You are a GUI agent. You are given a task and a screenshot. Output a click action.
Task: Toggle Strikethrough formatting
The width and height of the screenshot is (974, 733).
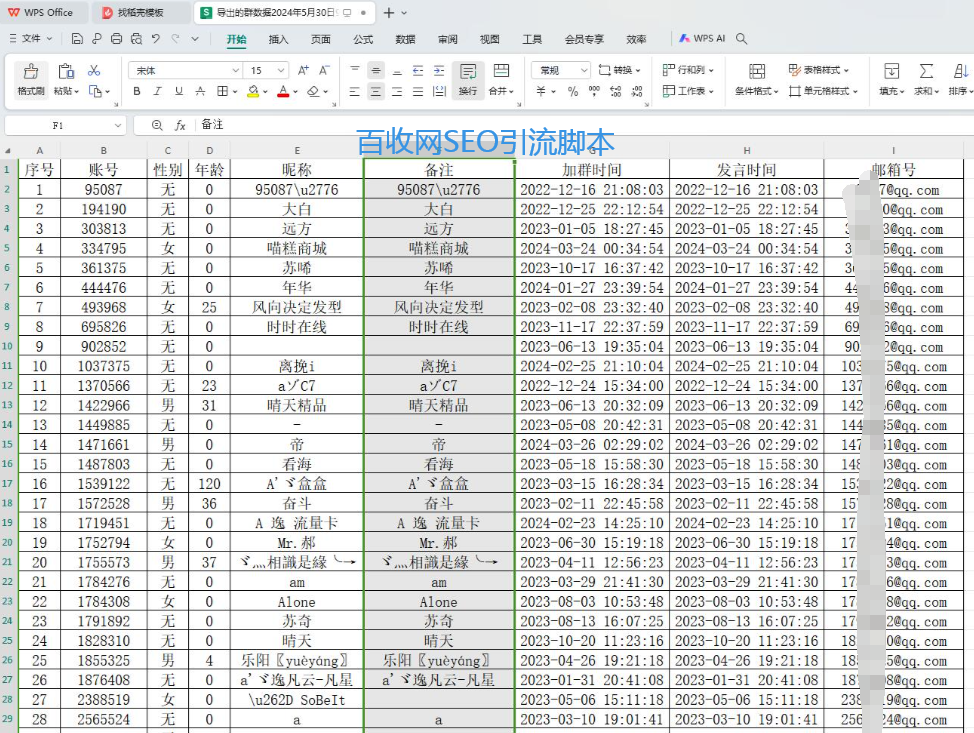tap(200, 91)
